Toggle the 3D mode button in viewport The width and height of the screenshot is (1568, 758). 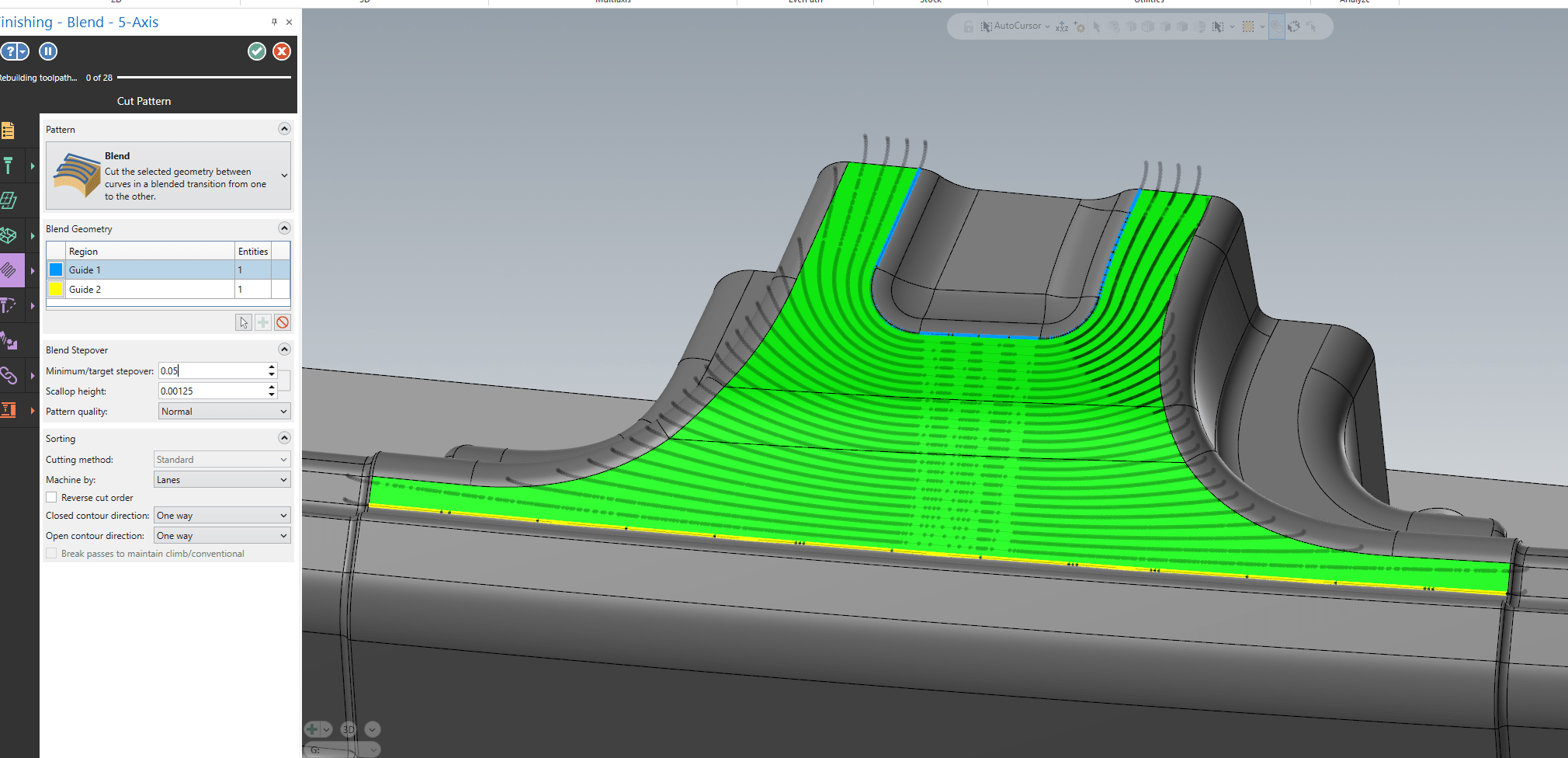tap(349, 729)
